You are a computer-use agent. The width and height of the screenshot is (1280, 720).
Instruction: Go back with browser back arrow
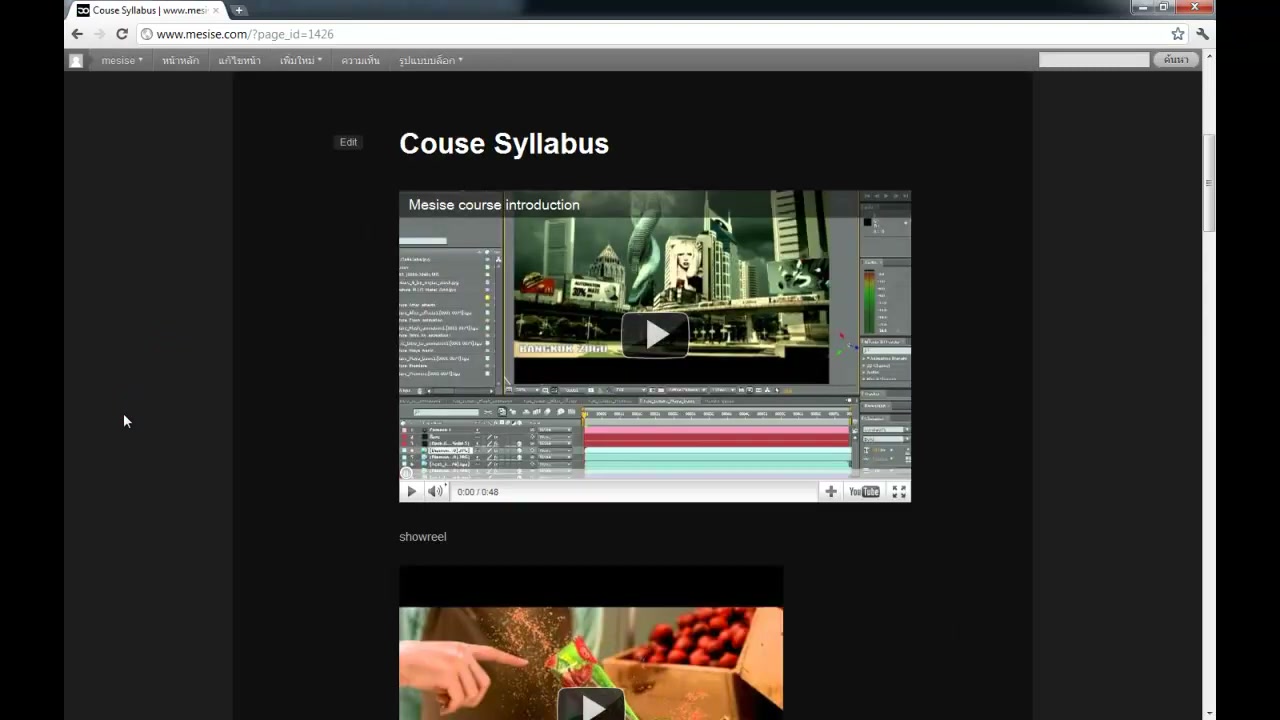[77, 34]
